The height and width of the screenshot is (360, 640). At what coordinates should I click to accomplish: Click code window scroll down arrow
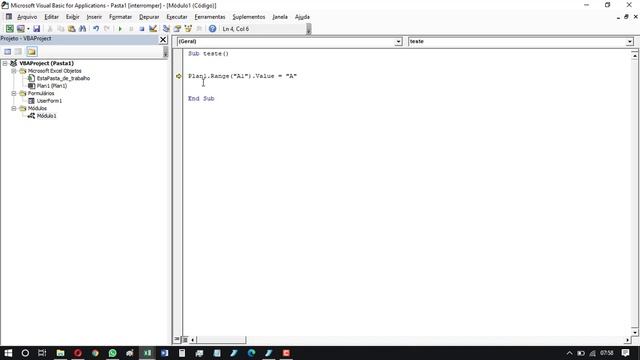(634, 332)
